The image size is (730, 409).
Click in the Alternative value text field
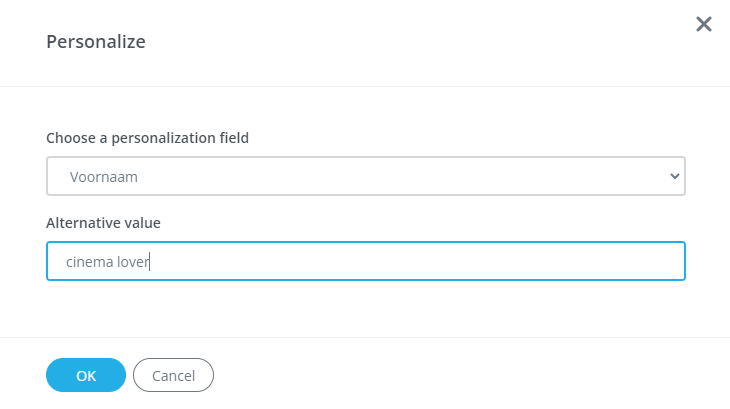click(x=365, y=261)
